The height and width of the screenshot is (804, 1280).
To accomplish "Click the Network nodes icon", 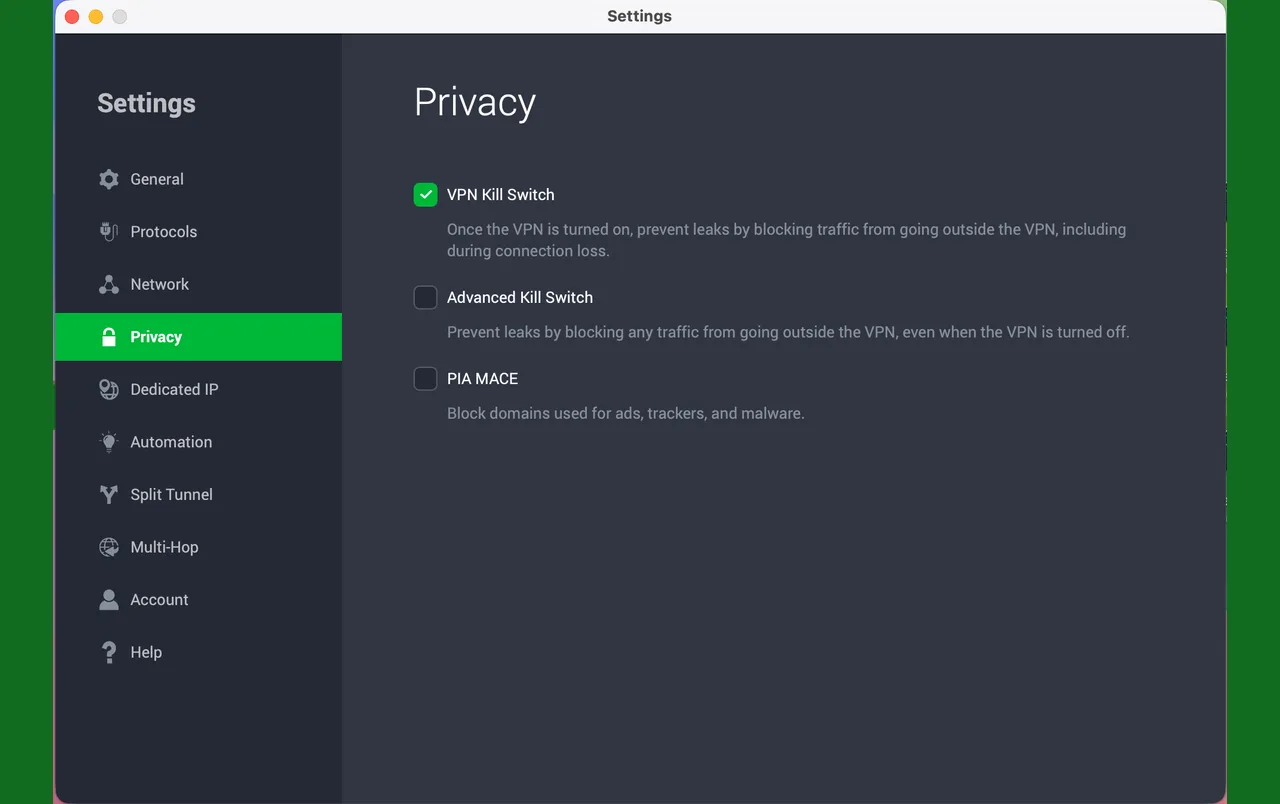I will point(109,284).
